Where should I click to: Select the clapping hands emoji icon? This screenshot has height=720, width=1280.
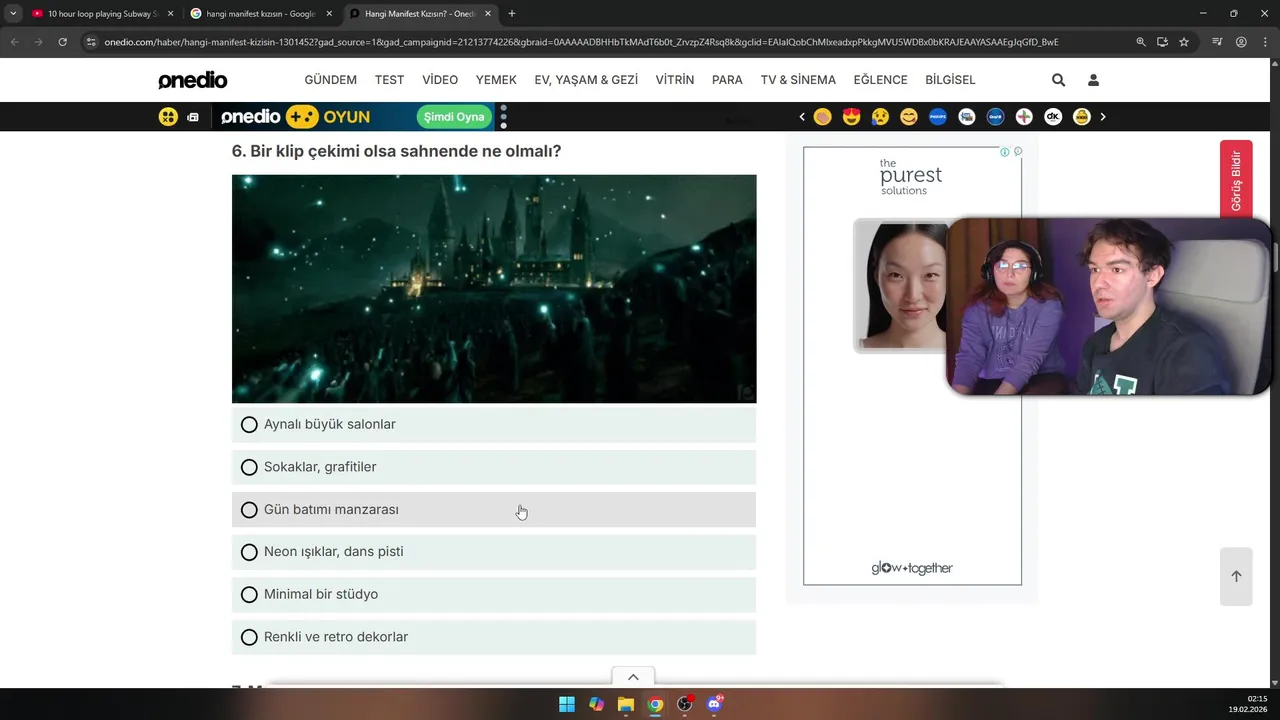(x=822, y=117)
